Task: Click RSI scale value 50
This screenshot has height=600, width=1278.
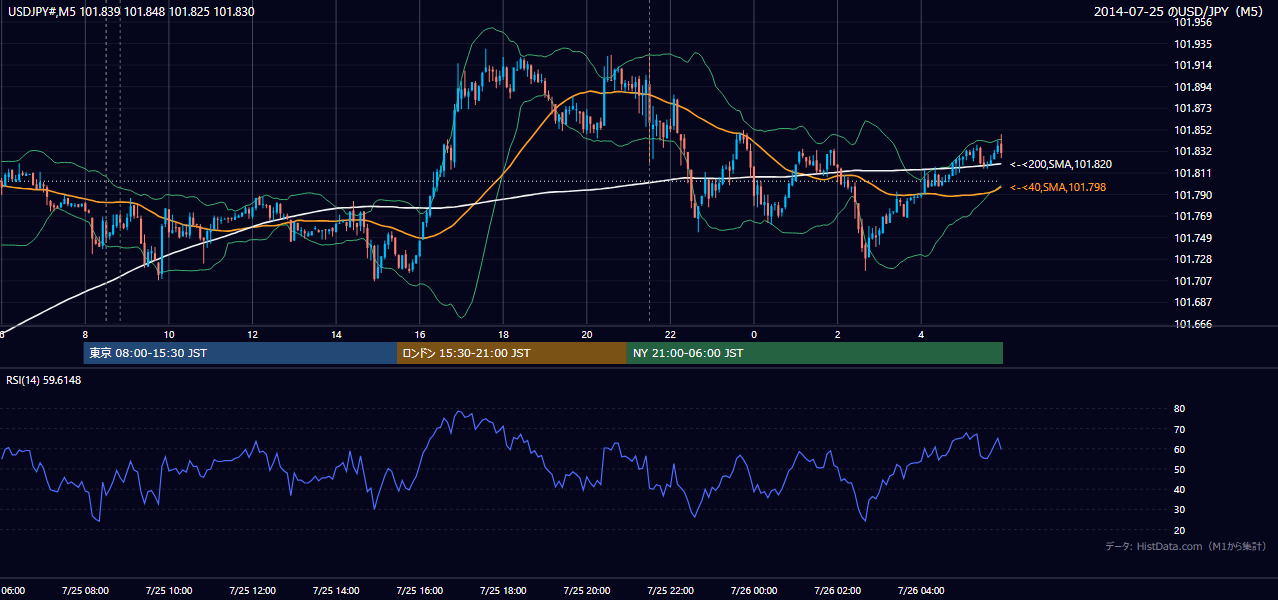Action: pyautogui.click(x=1179, y=470)
